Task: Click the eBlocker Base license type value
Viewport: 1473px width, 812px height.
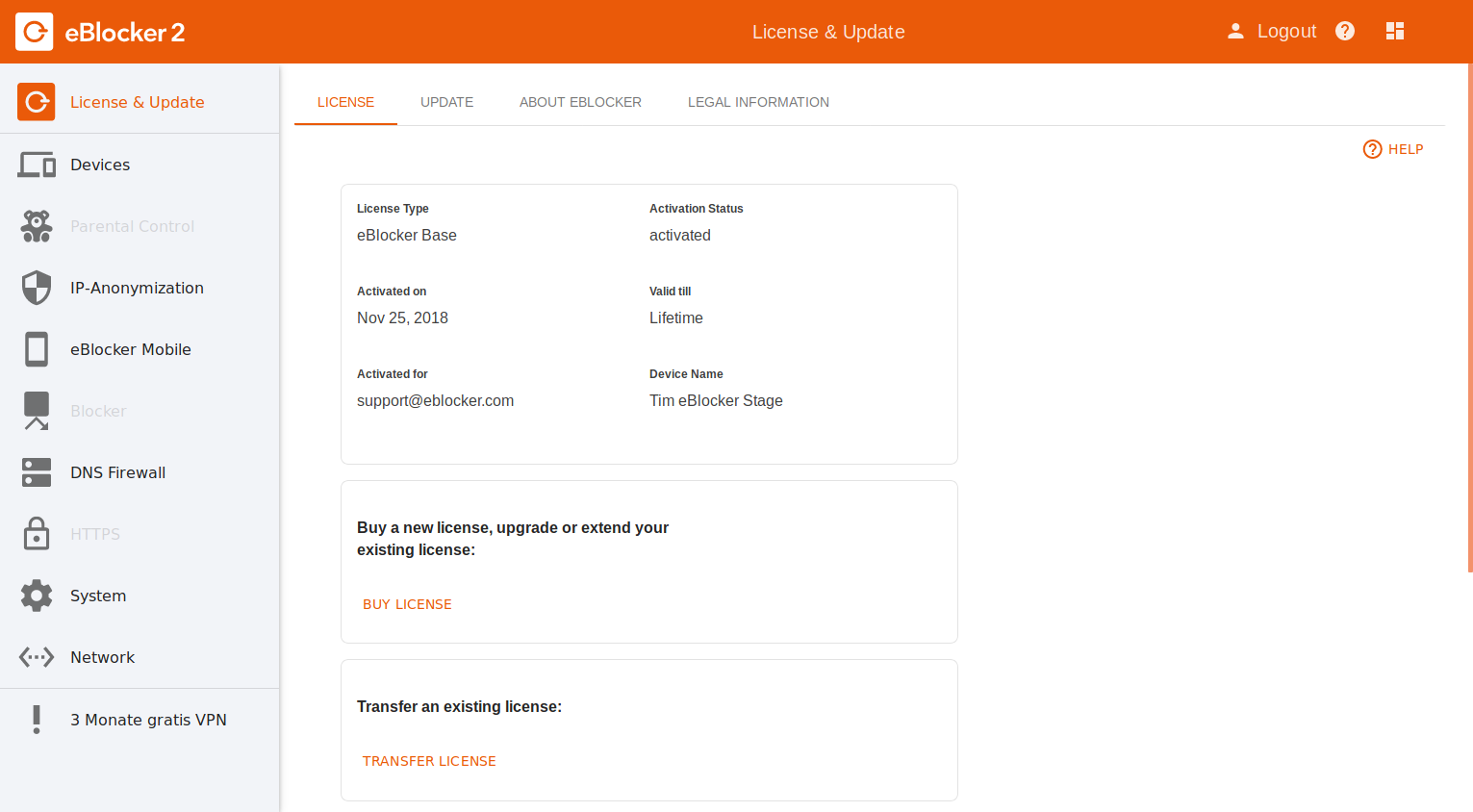Action: [x=407, y=235]
